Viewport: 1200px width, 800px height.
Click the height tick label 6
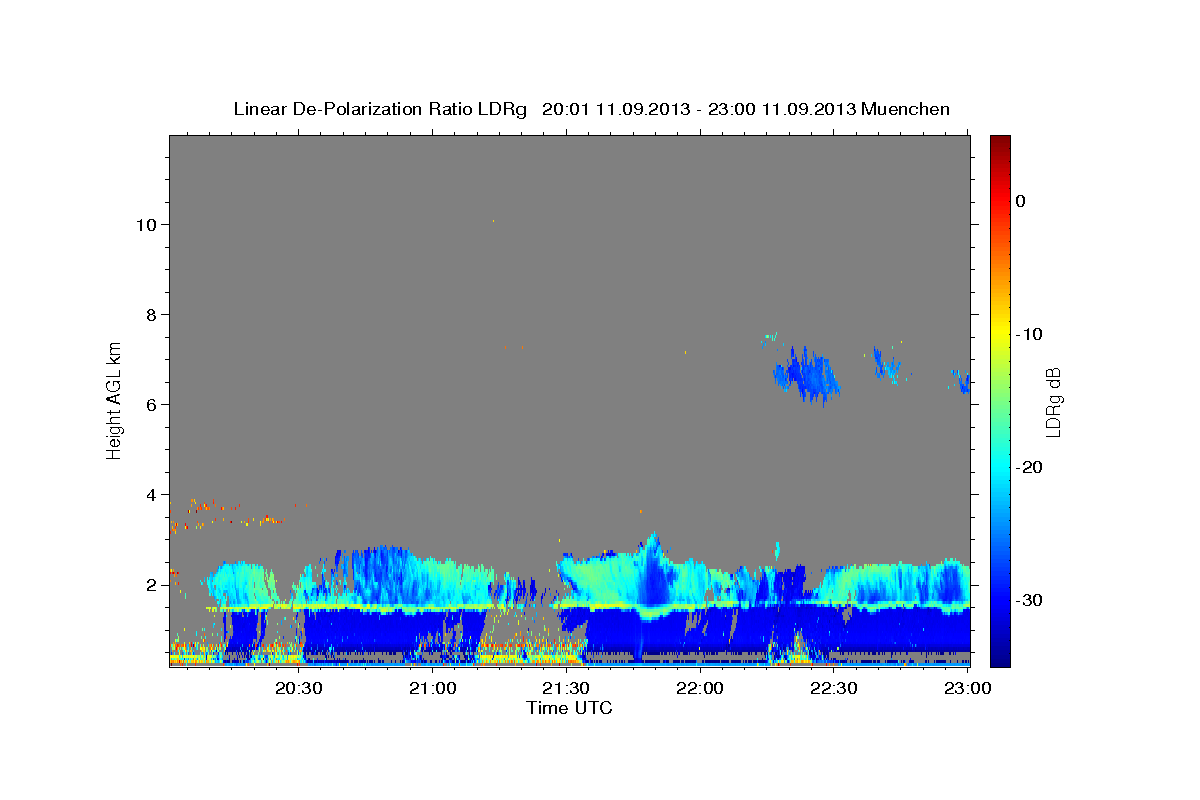pyautogui.click(x=150, y=404)
